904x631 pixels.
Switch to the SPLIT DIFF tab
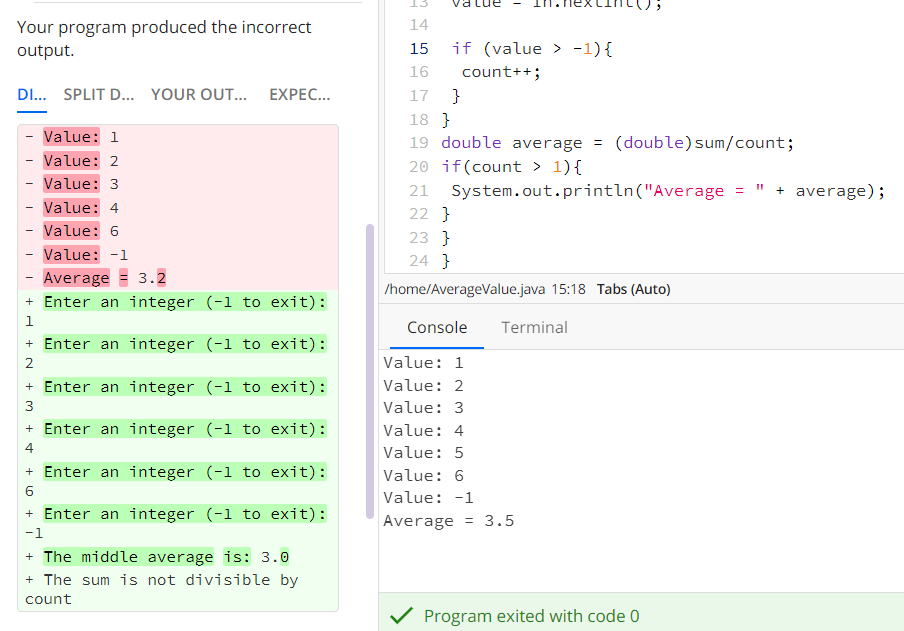click(97, 94)
